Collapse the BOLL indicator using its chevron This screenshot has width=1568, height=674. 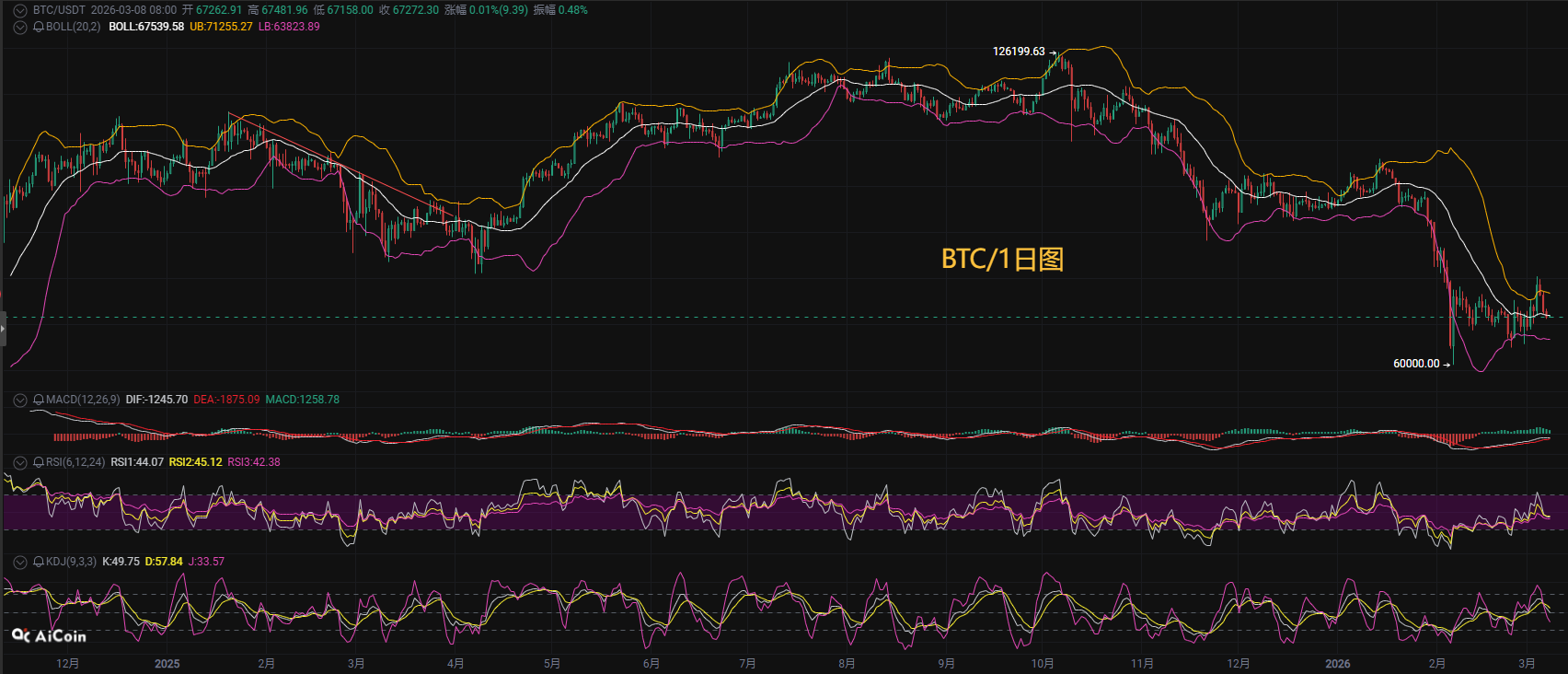tap(20, 27)
